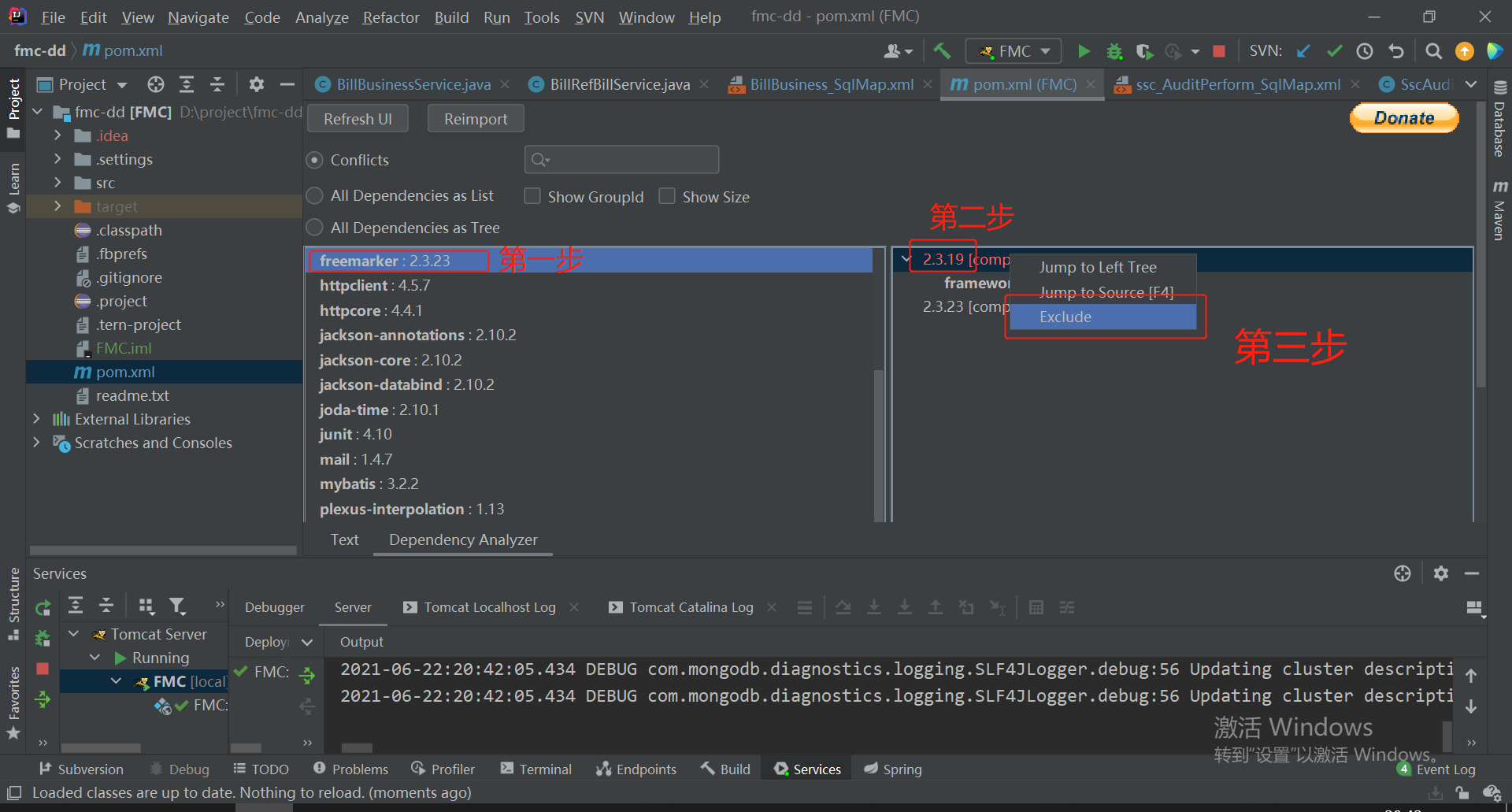Expand External Libraries node

click(x=36, y=419)
